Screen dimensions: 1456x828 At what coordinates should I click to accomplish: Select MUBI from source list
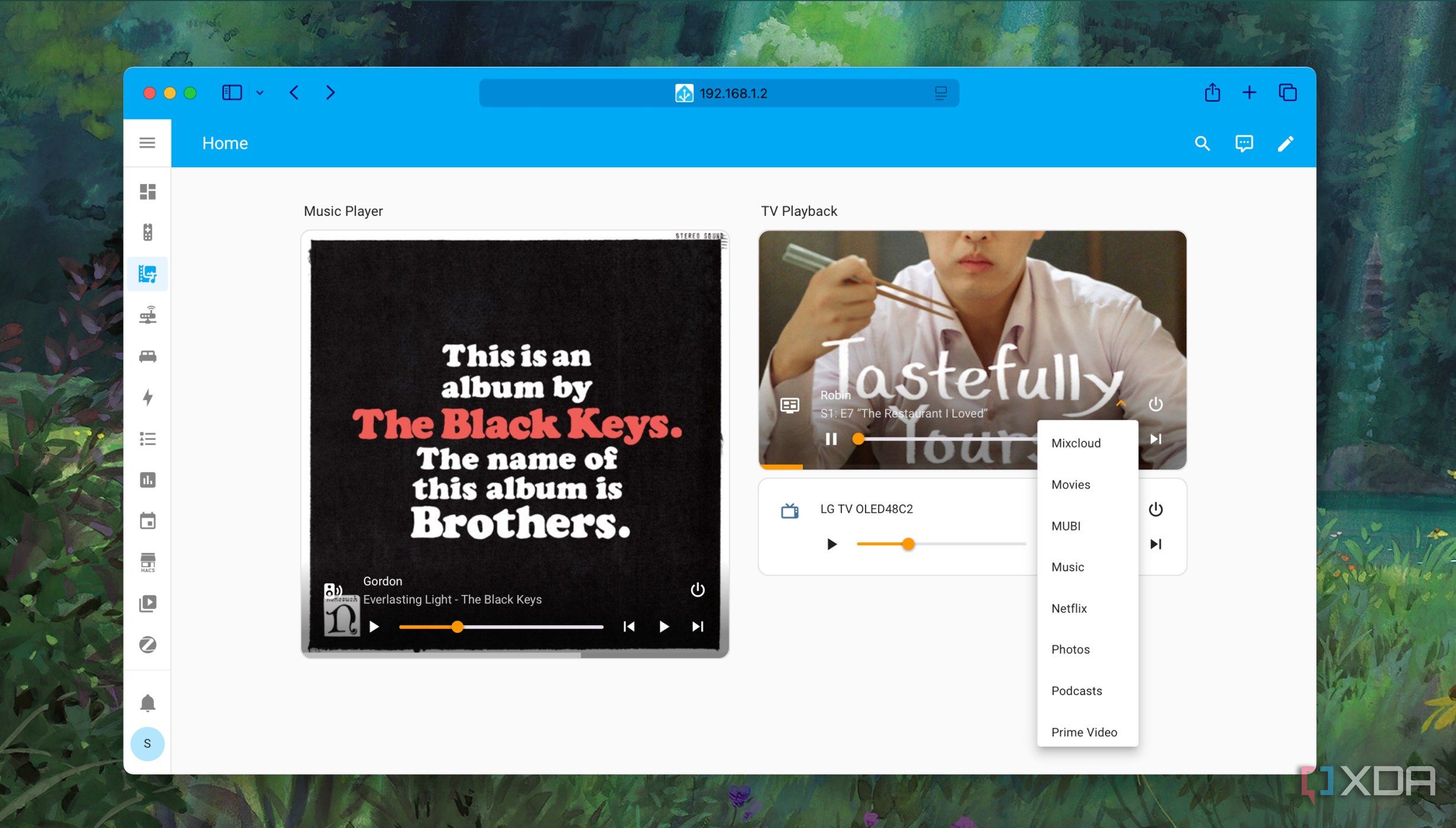(1087, 526)
